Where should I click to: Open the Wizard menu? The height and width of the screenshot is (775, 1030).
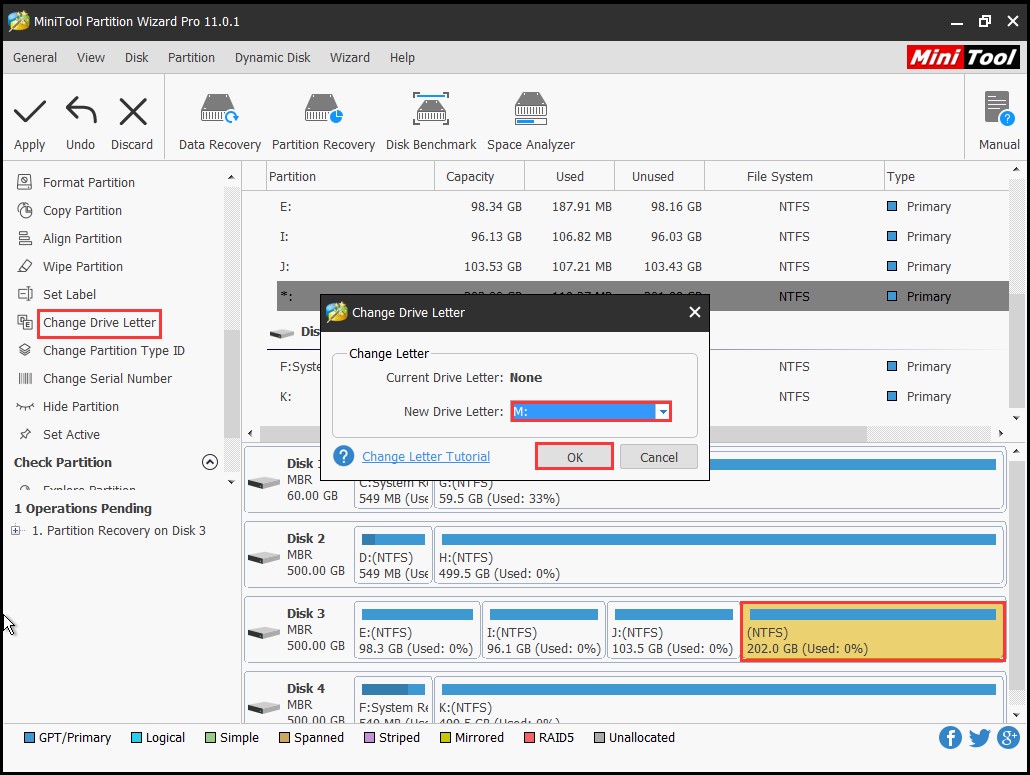349,58
